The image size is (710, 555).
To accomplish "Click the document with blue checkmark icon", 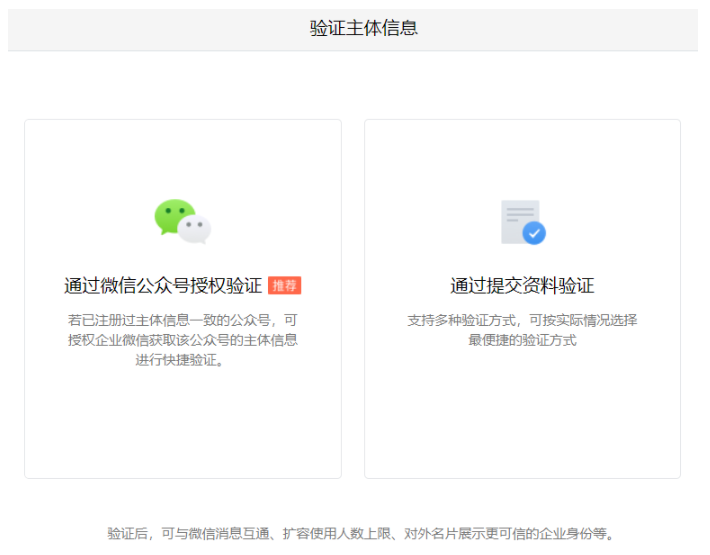I will pyautogui.click(x=523, y=222).
